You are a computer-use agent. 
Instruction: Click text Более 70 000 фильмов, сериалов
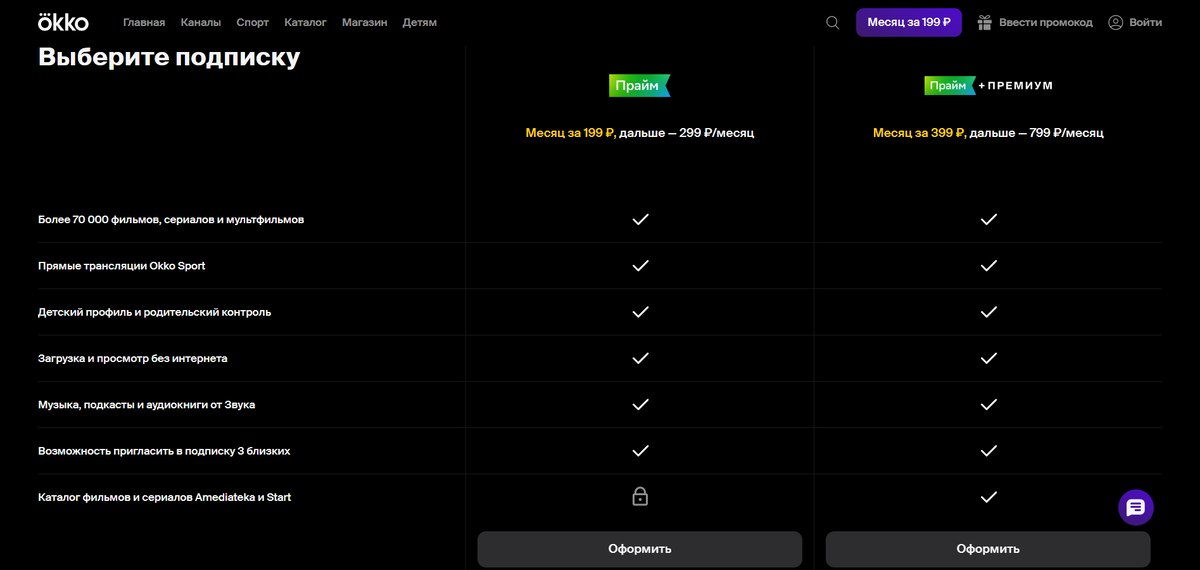[171, 219]
